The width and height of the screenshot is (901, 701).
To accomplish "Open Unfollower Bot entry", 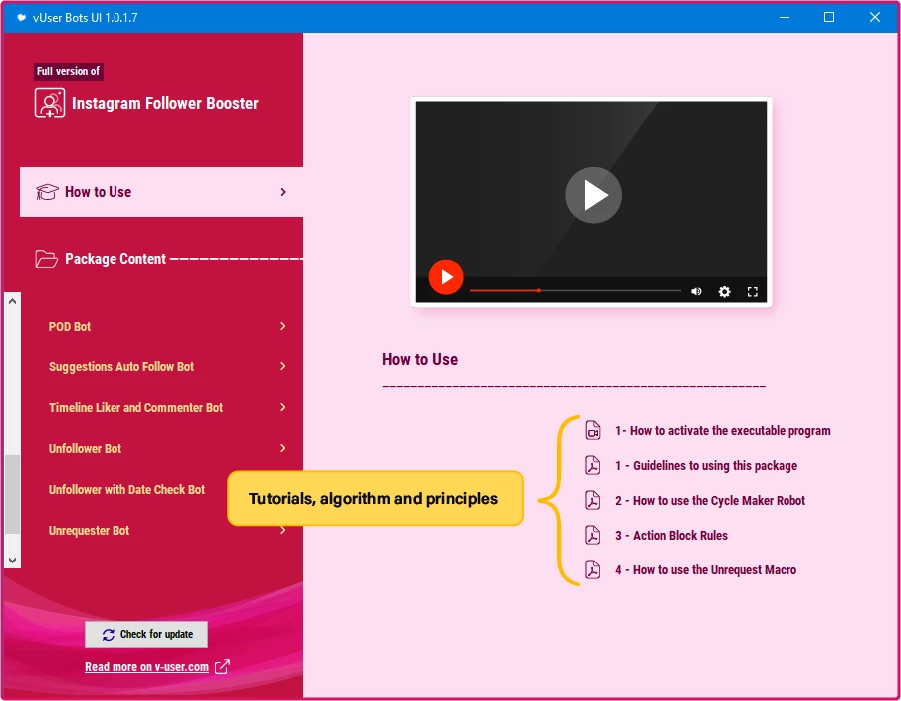I will pos(84,448).
